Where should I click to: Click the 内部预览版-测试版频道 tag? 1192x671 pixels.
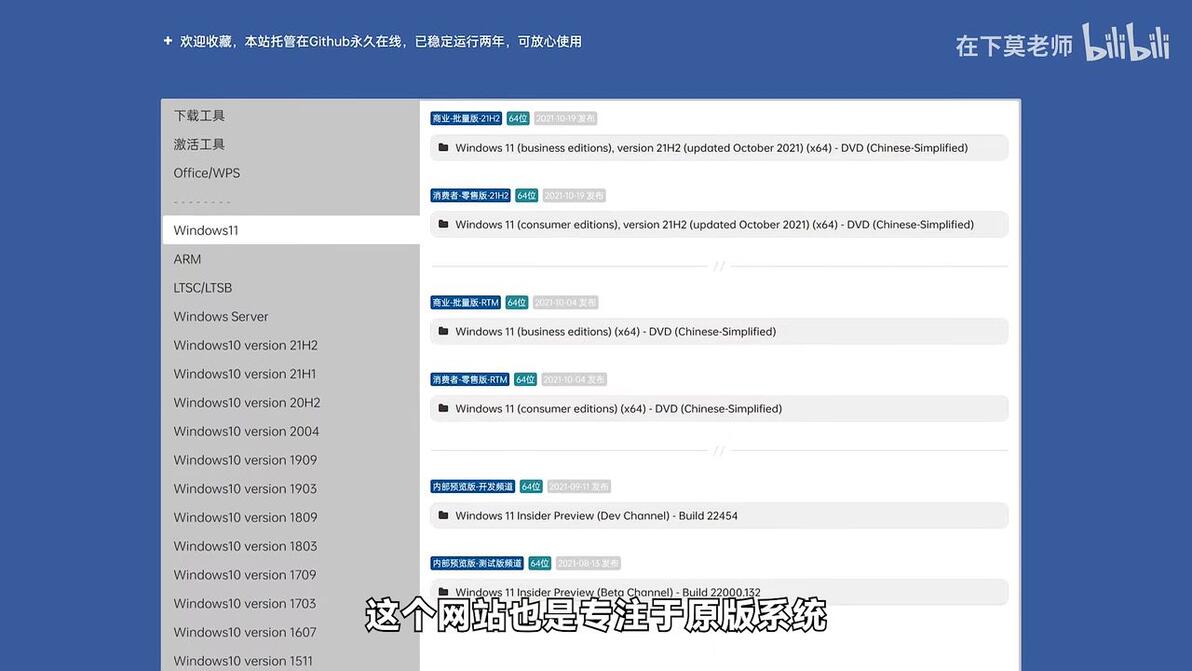[477, 563]
